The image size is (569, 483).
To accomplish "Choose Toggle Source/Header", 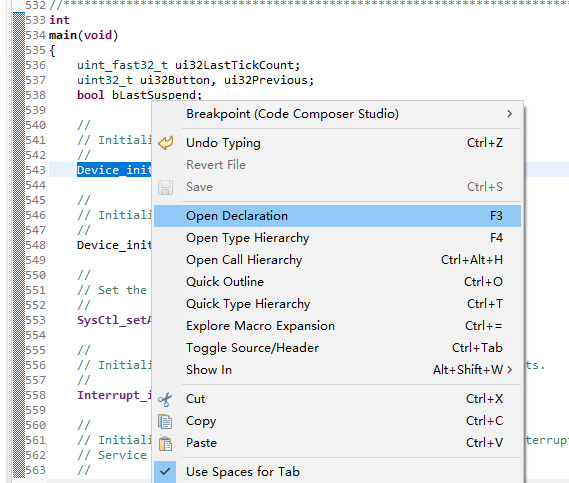I will click(337, 348).
